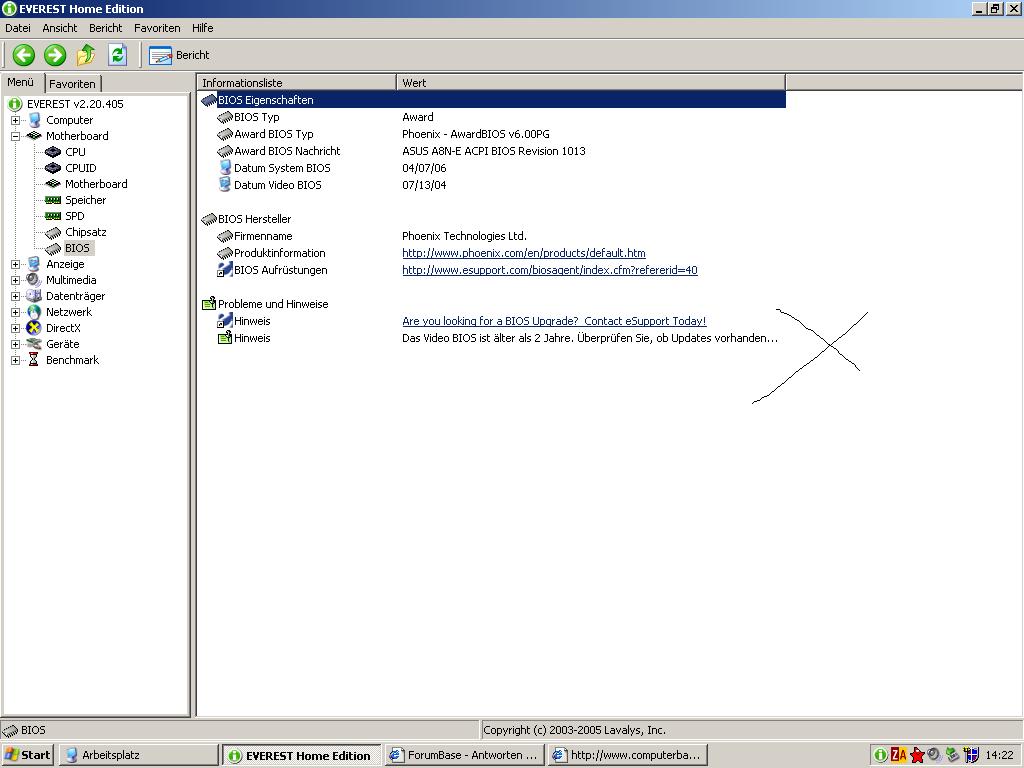Open the esupport.com biosagent link
This screenshot has width=1024, height=768.
coord(550,270)
